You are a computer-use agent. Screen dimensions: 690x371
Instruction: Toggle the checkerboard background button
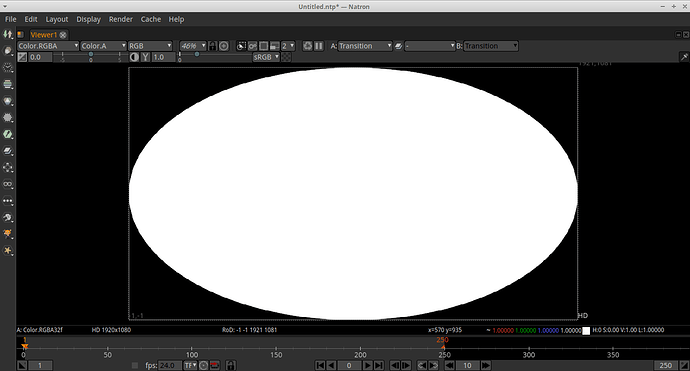point(286,57)
